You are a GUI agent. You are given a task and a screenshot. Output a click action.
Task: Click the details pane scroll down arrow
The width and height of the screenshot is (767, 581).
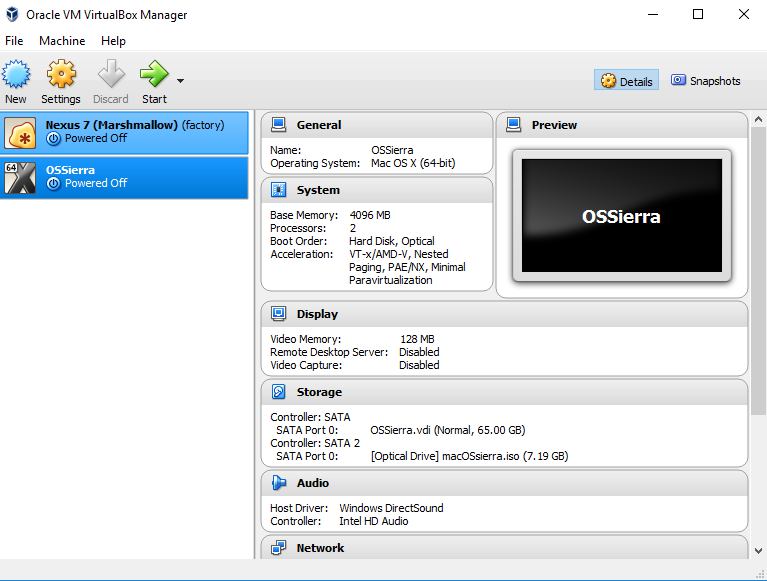click(758, 551)
